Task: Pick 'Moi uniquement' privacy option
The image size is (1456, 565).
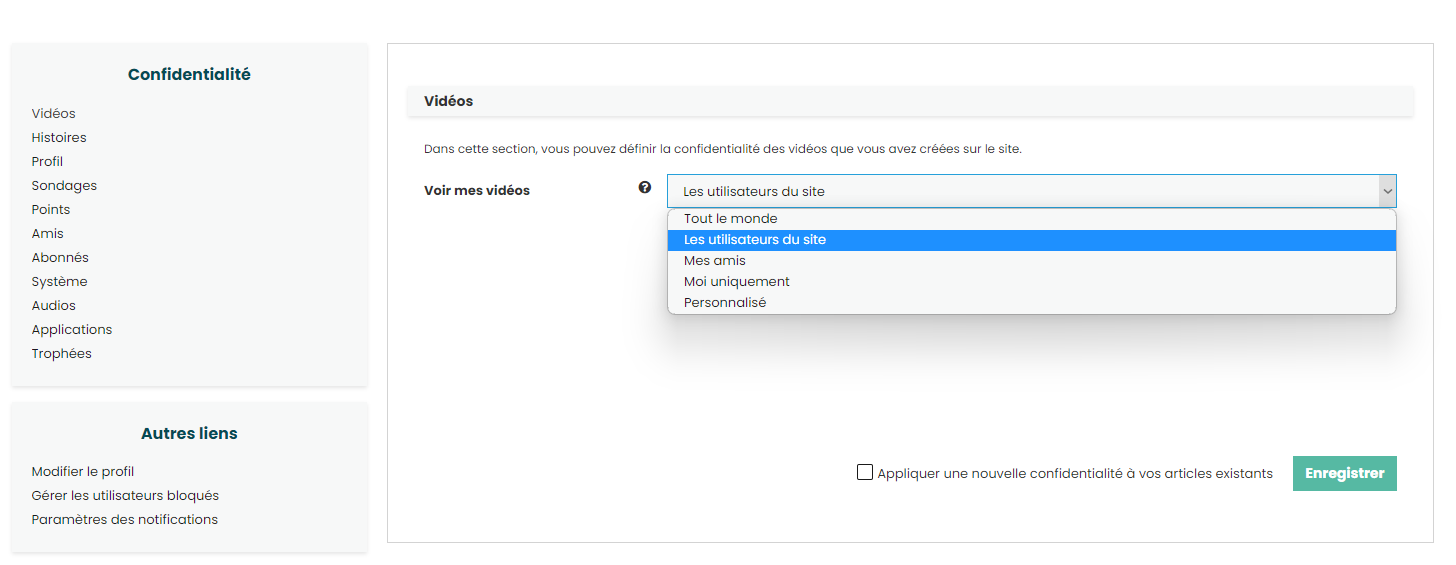Action: [736, 282]
